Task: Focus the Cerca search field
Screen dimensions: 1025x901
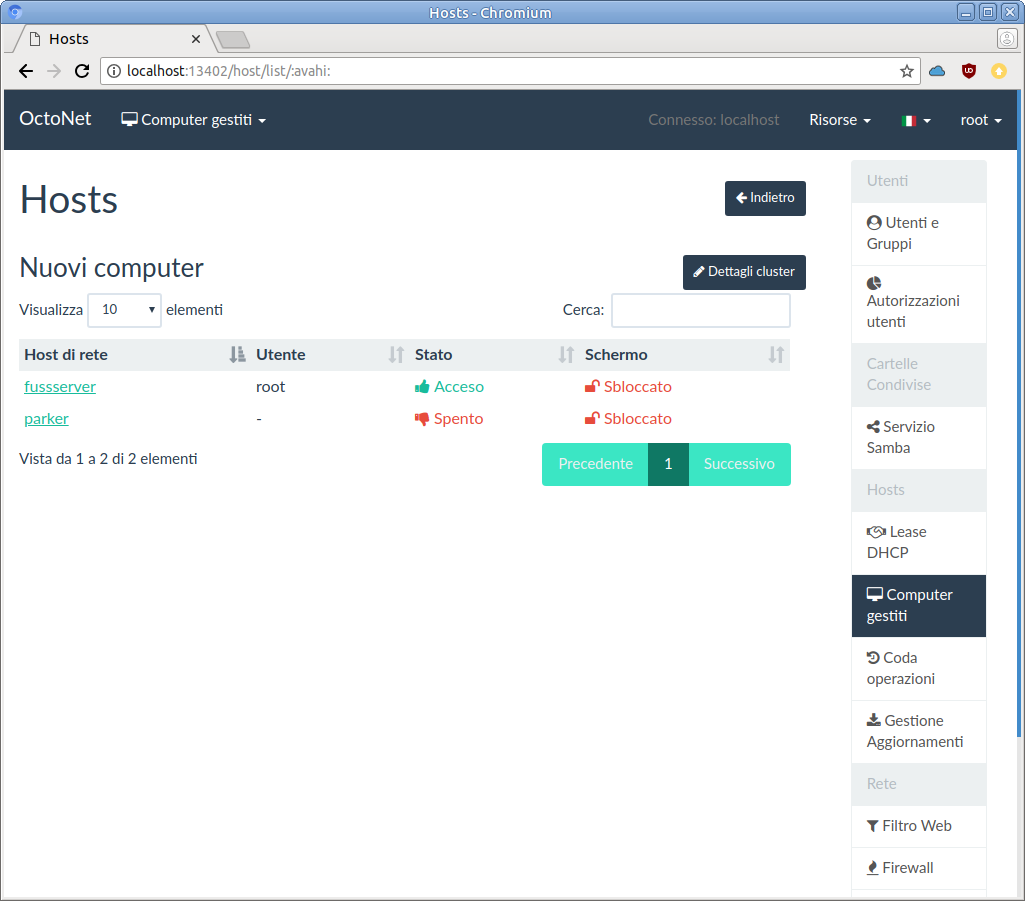Action: click(x=700, y=310)
